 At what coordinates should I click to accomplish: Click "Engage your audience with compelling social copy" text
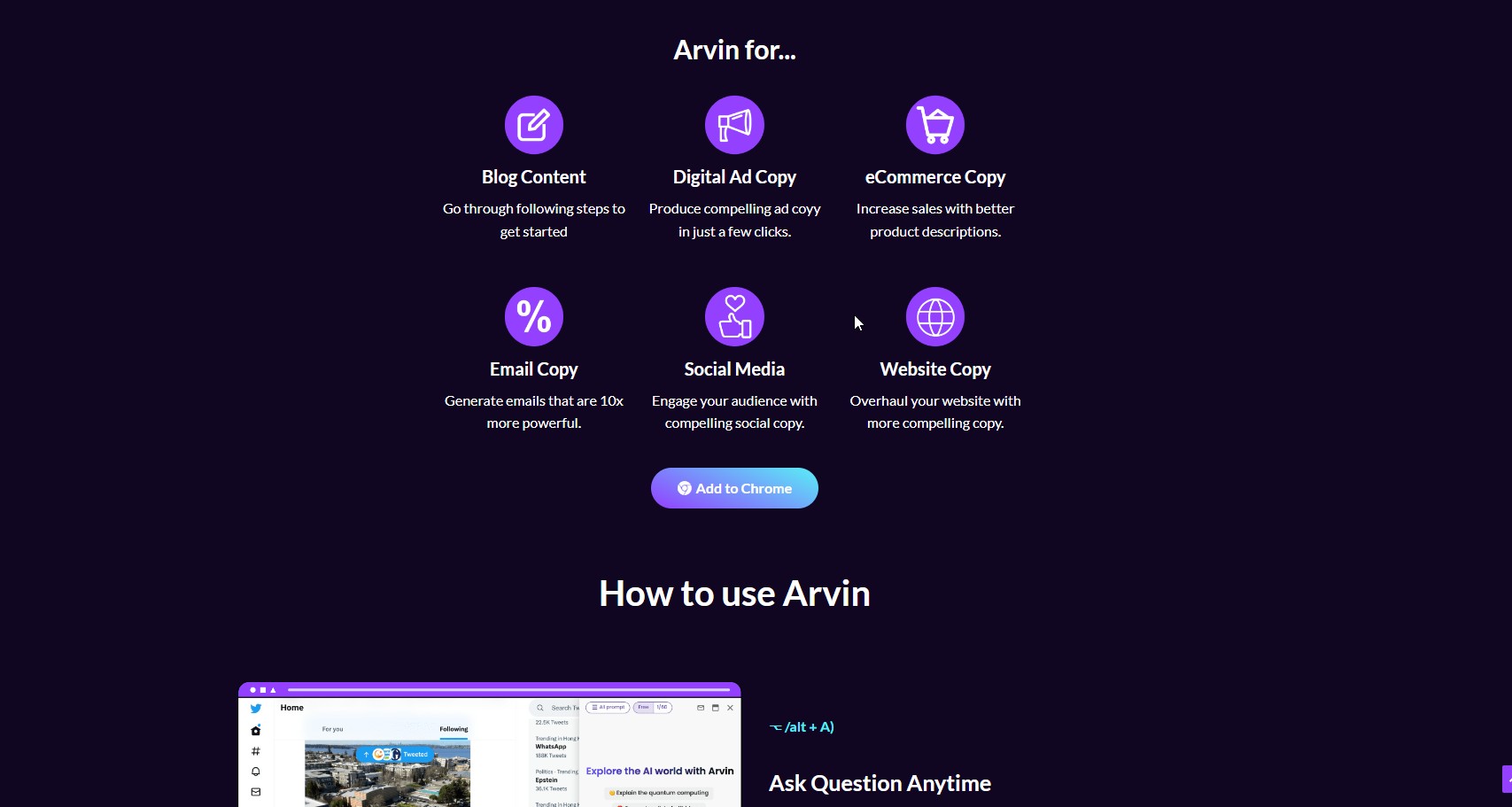point(734,412)
